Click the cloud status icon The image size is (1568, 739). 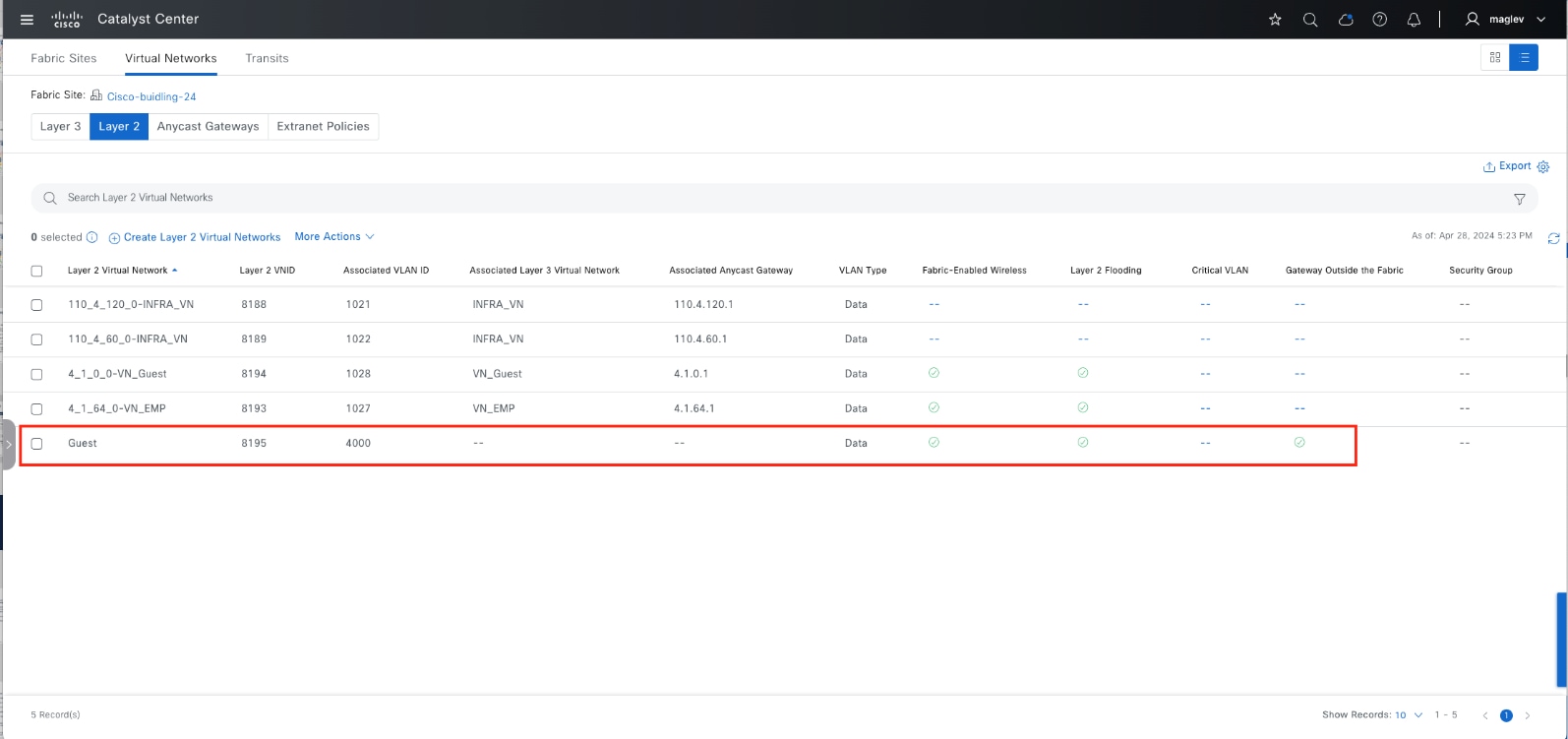1346,20
